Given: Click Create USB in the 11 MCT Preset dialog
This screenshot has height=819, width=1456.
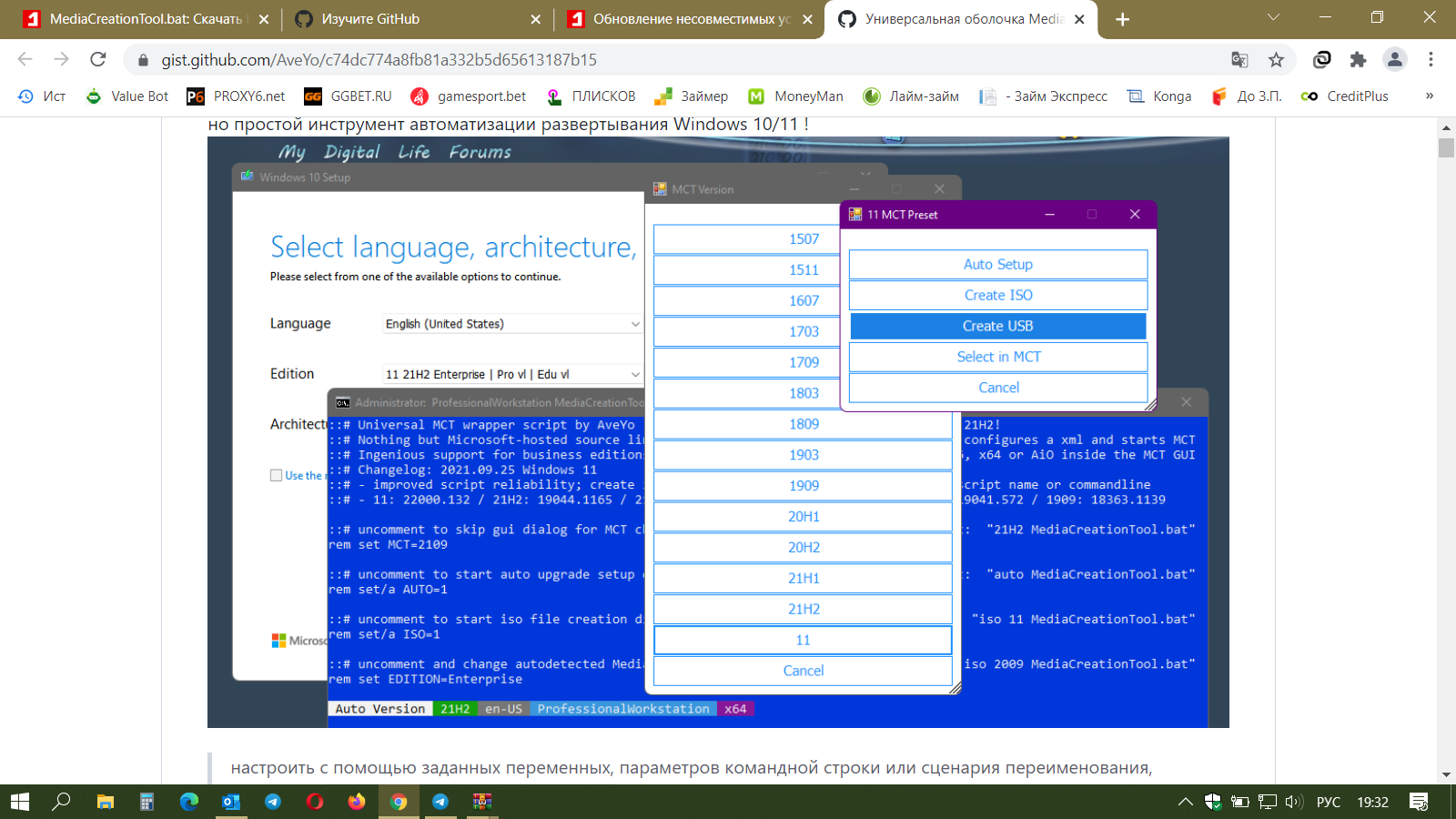Looking at the screenshot, I should (998, 326).
